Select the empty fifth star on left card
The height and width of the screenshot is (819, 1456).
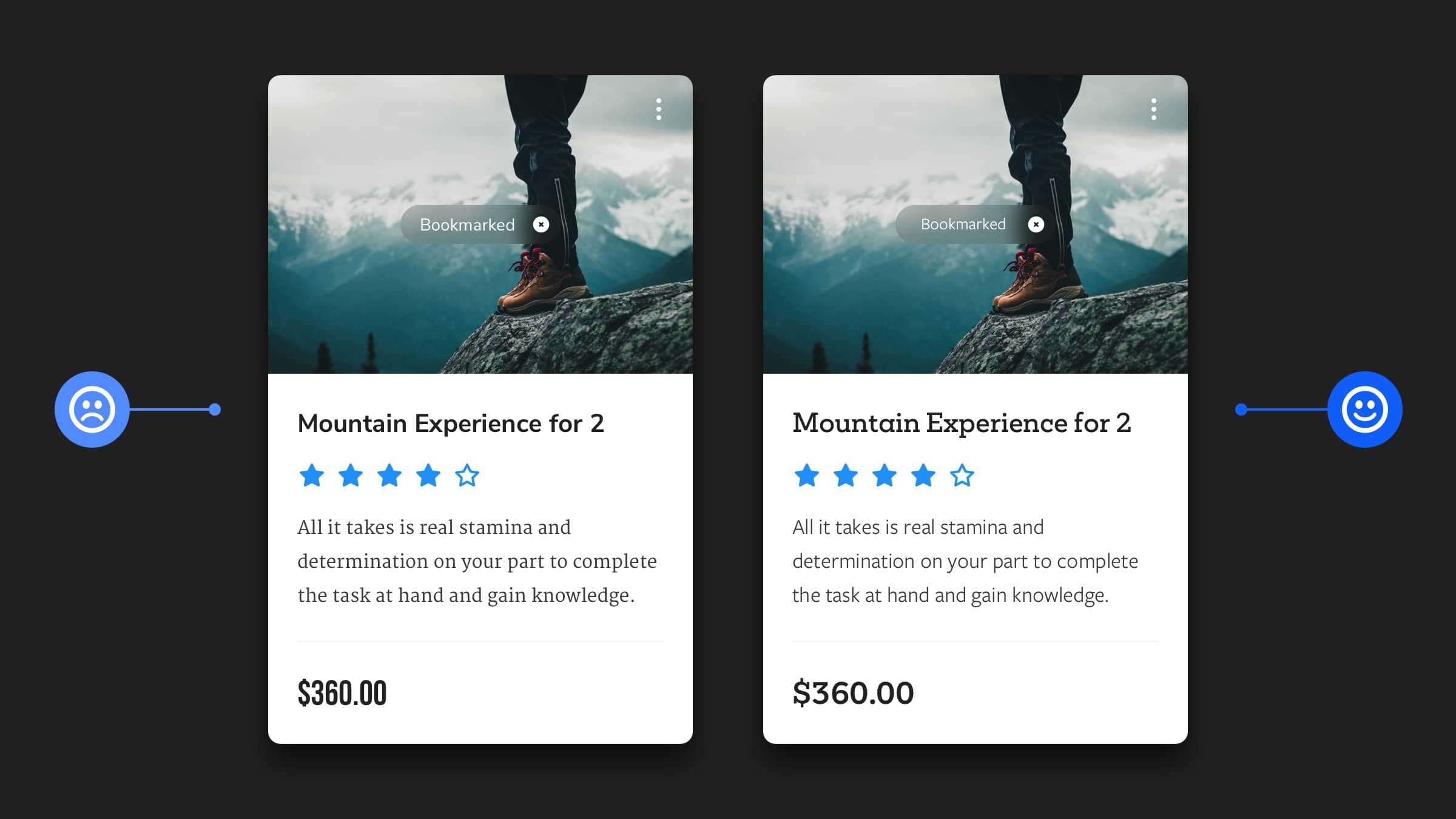pyautogui.click(x=467, y=475)
